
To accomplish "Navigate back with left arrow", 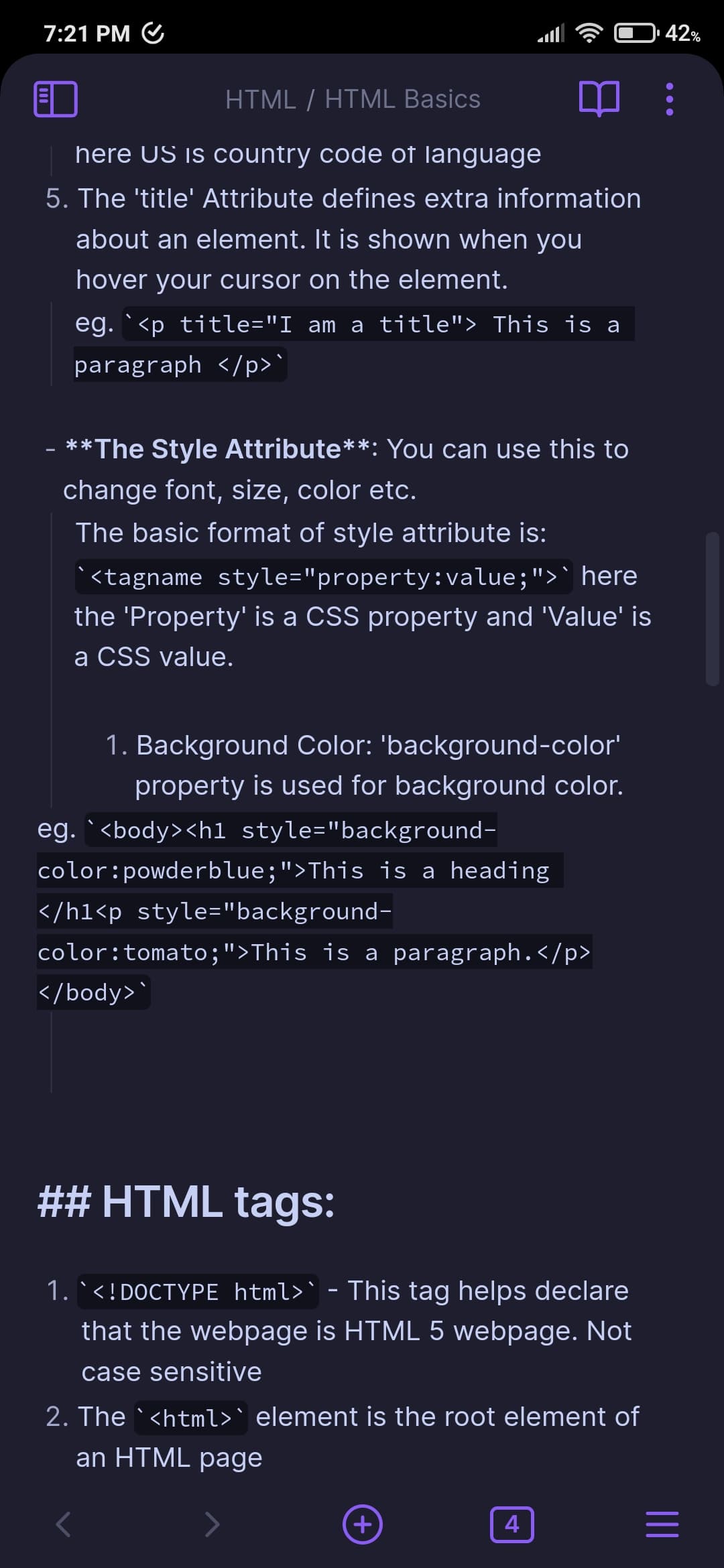I will [63, 1524].
